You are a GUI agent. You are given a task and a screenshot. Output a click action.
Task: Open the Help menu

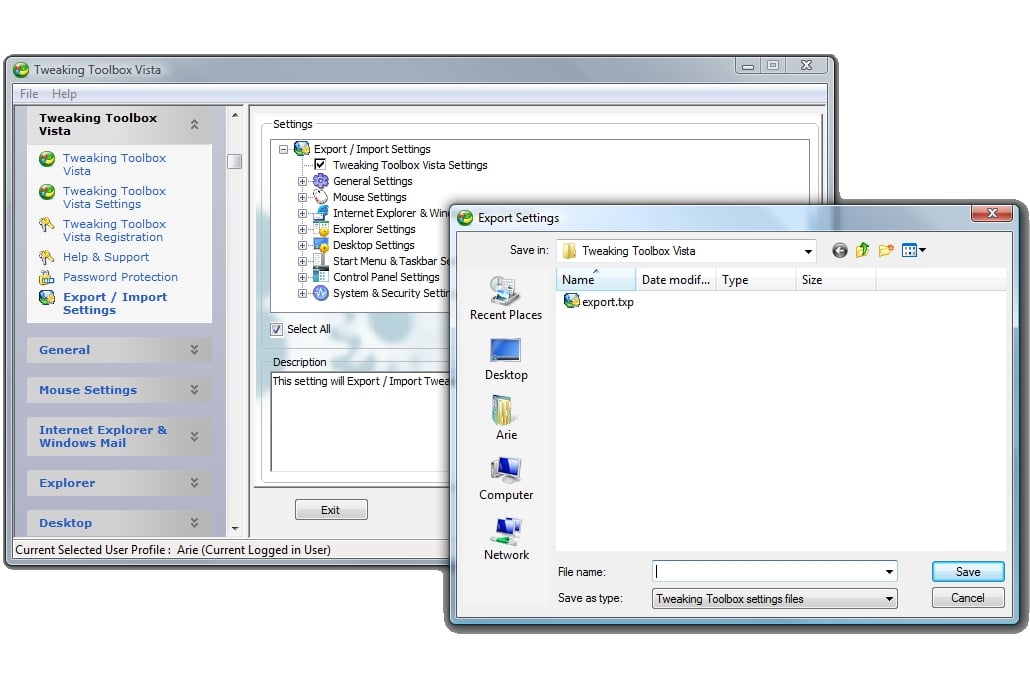[64, 93]
